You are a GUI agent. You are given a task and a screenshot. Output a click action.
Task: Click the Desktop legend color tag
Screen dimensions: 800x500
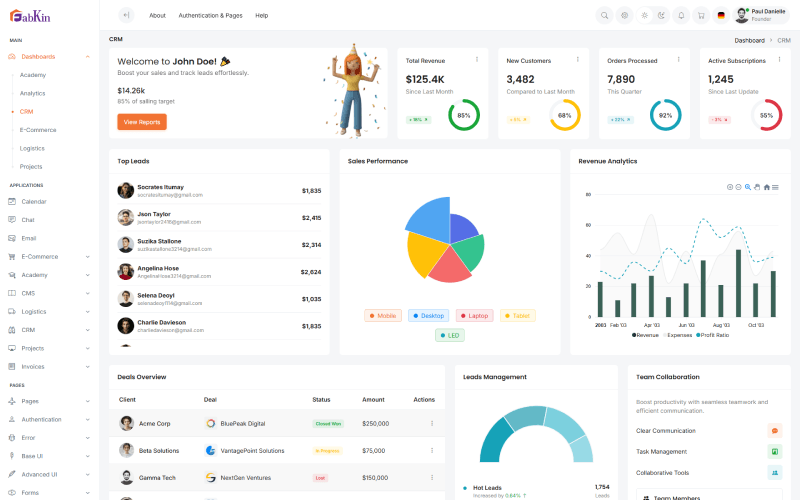tap(429, 316)
